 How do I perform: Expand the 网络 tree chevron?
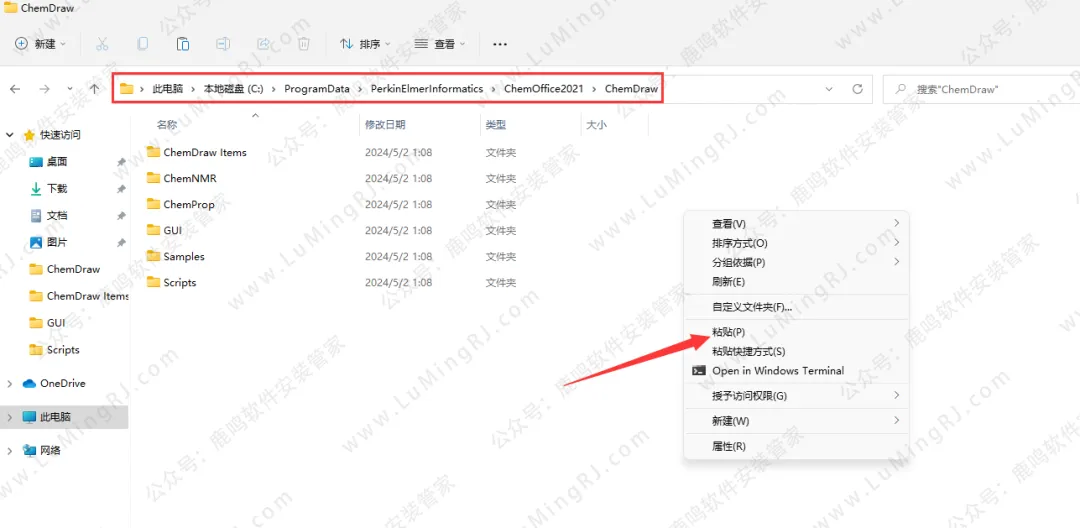10,451
